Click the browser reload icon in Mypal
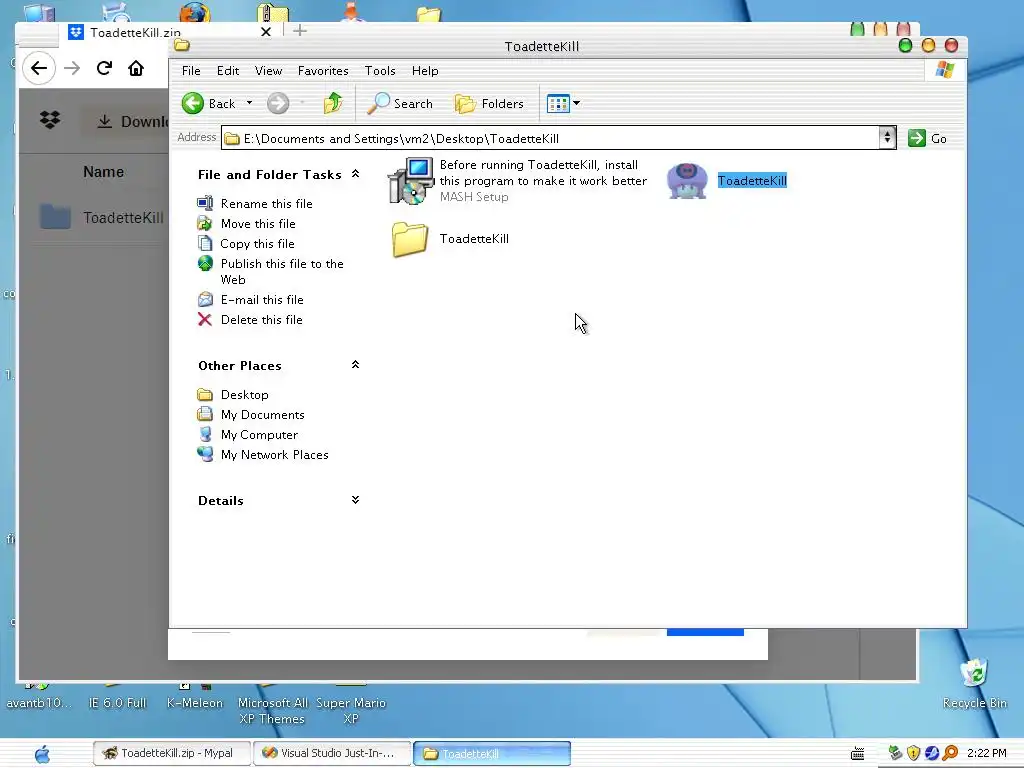This screenshot has height=768, width=1024. pyautogui.click(x=104, y=68)
